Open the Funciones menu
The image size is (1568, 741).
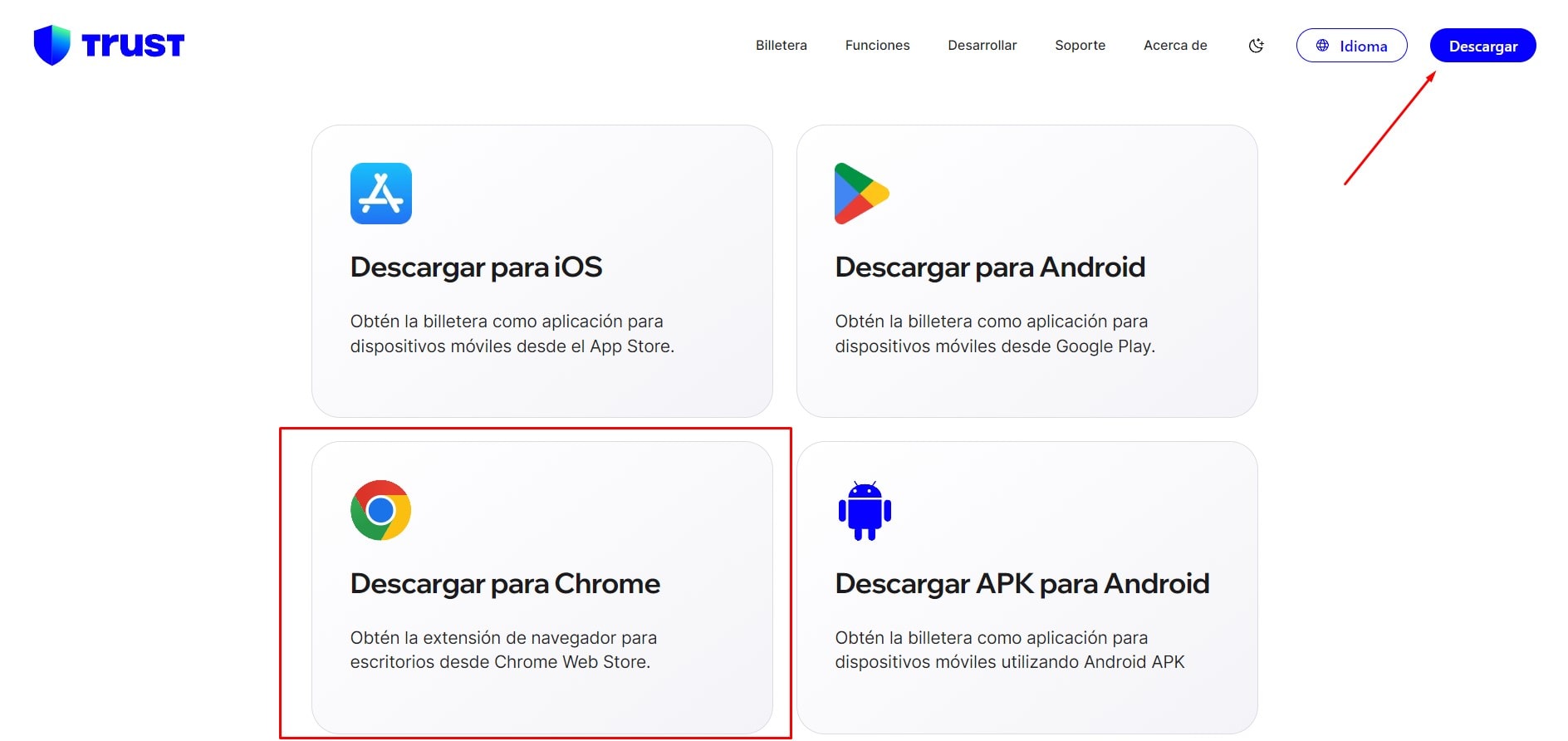[x=878, y=46]
